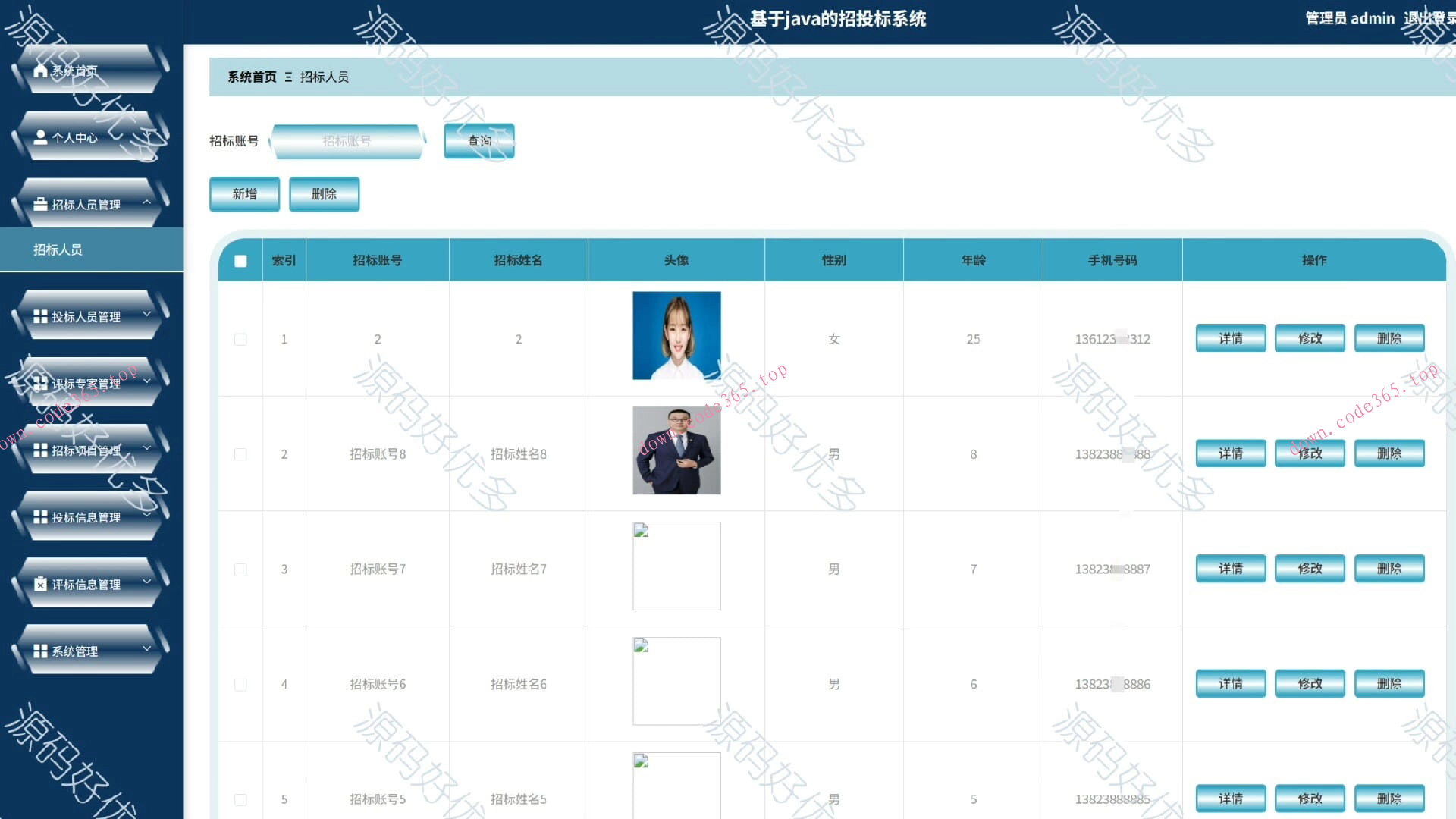Toggle the select-all checkbox in table header

240,261
